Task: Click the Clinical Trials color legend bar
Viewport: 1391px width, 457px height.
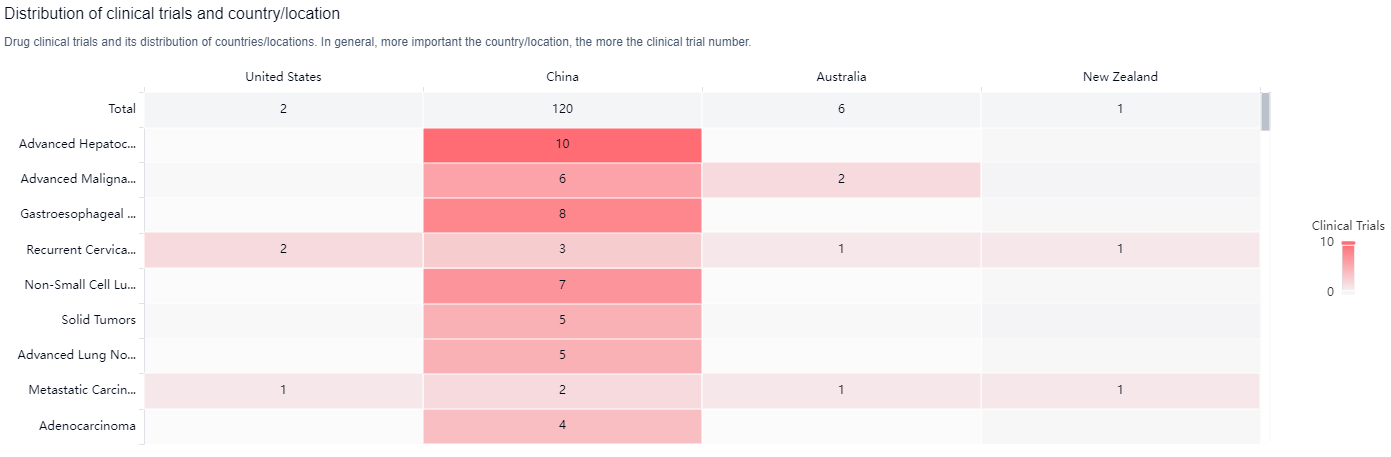Action: pyautogui.click(x=1348, y=267)
